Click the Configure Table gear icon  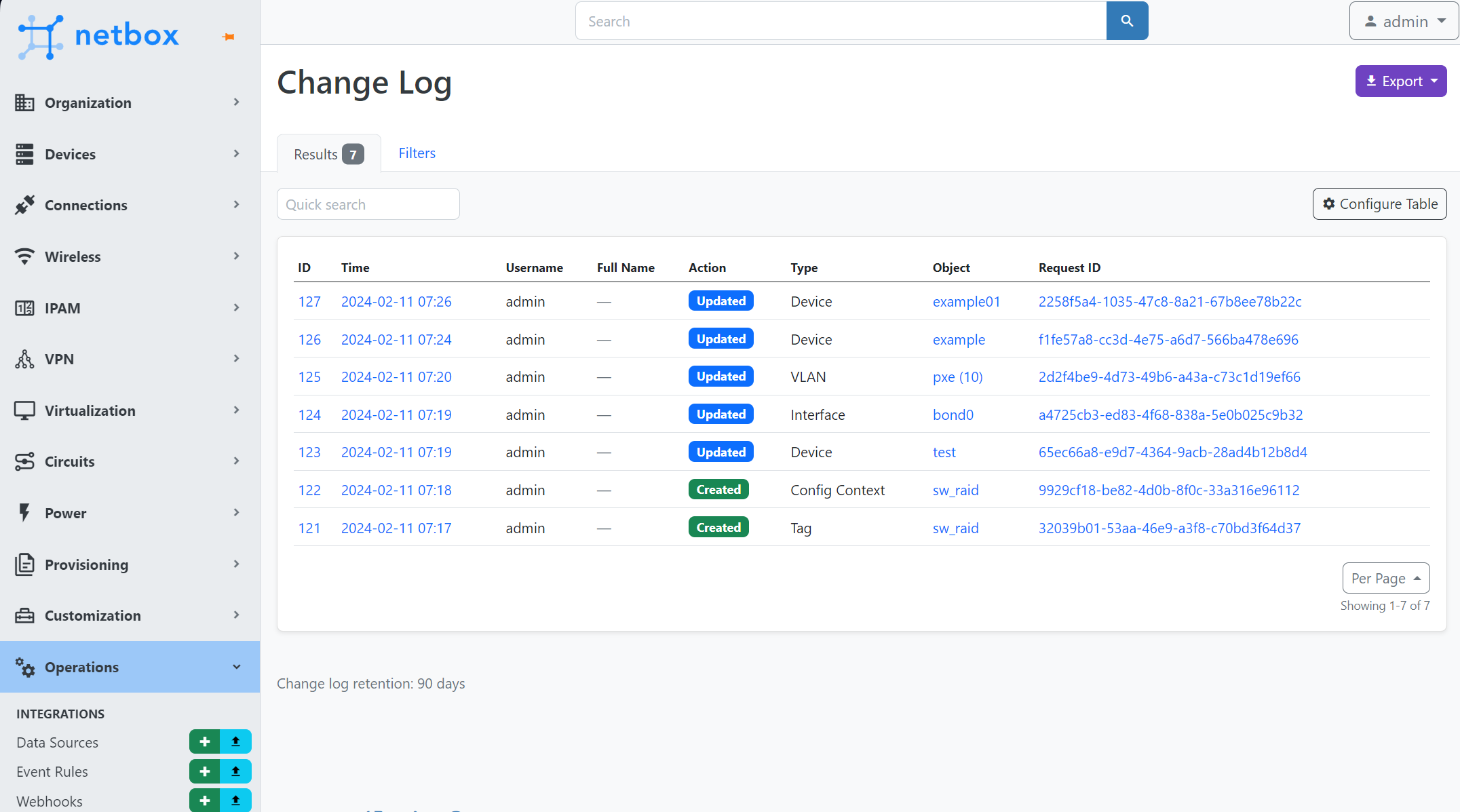pyautogui.click(x=1329, y=204)
